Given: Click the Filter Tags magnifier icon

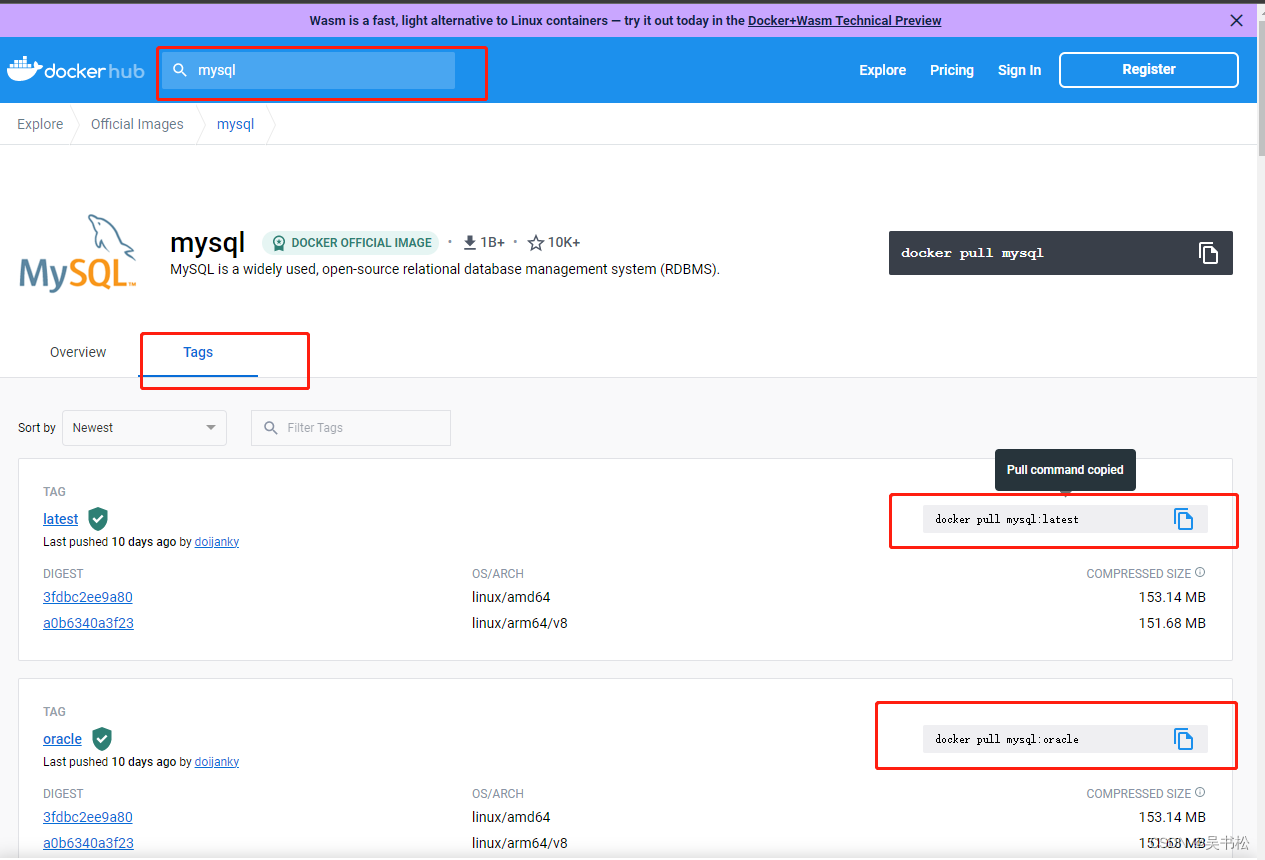Looking at the screenshot, I should point(271,428).
